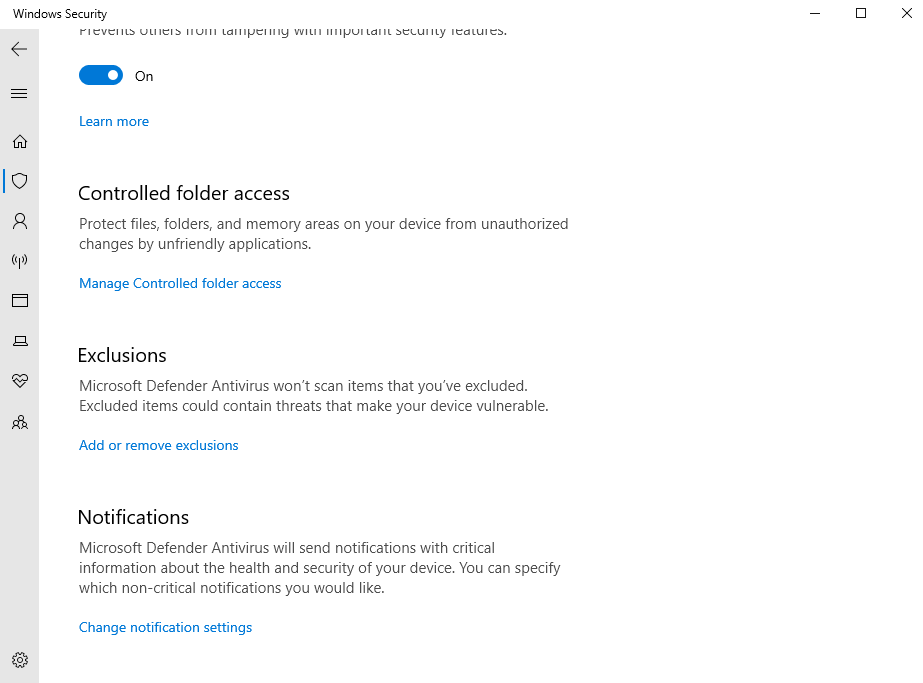The width and height of the screenshot is (923, 683).
Task: Open the hamburger navigation menu
Action: click(x=19, y=94)
